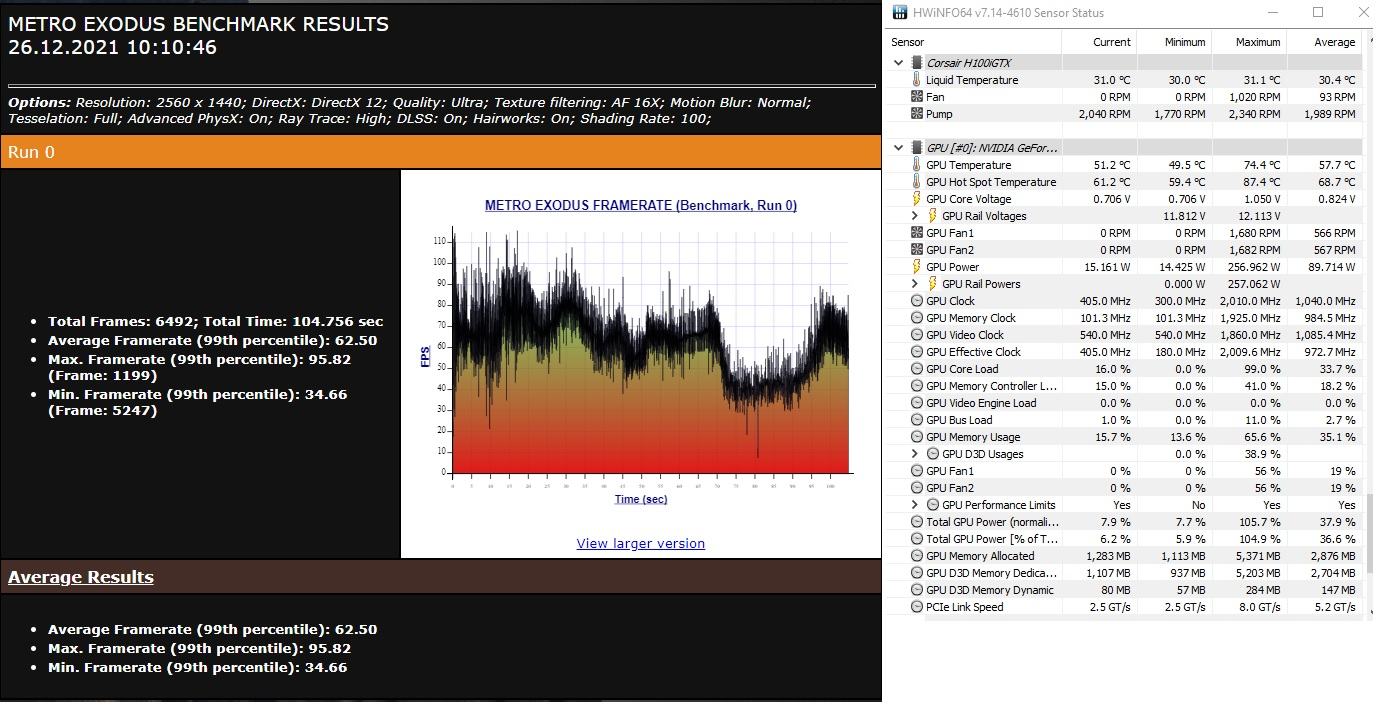Click the GPU D3D Usages round icon
1378x709 pixels.
pos(933,454)
